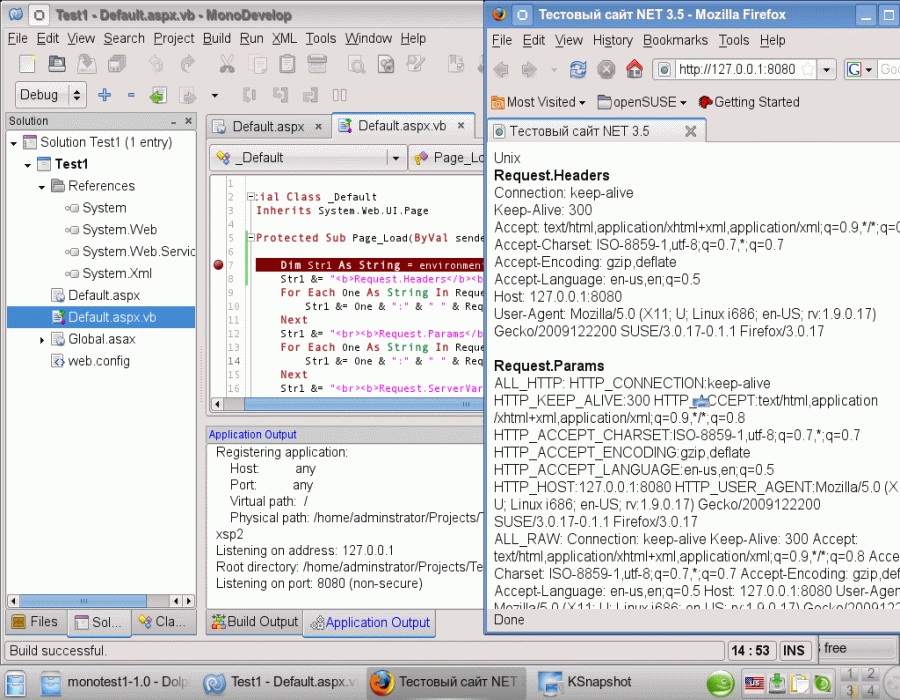Collapse Solution Test1 tree node
The width and height of the screenshot is (900, 700).
[x=13, y=143]
